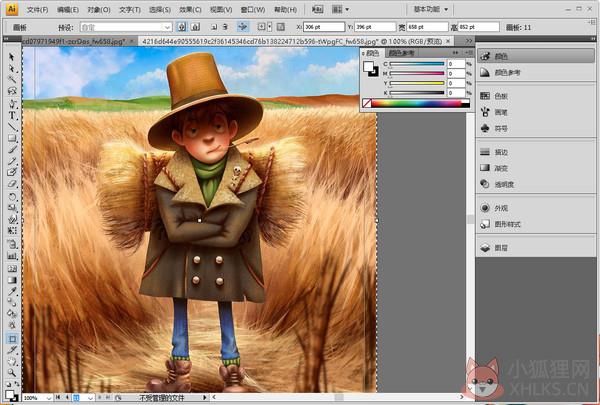Select the Artboard tool in toolbox

[12, 339]
